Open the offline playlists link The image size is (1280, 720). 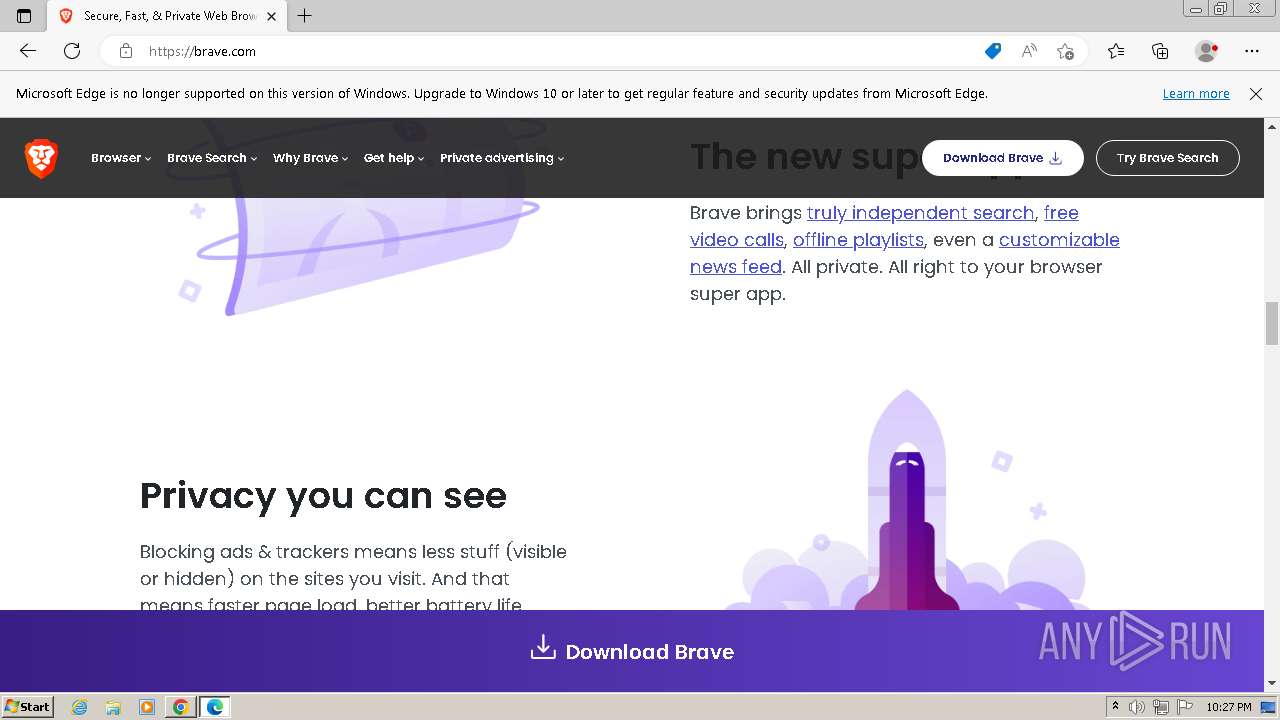pos(858,240)
